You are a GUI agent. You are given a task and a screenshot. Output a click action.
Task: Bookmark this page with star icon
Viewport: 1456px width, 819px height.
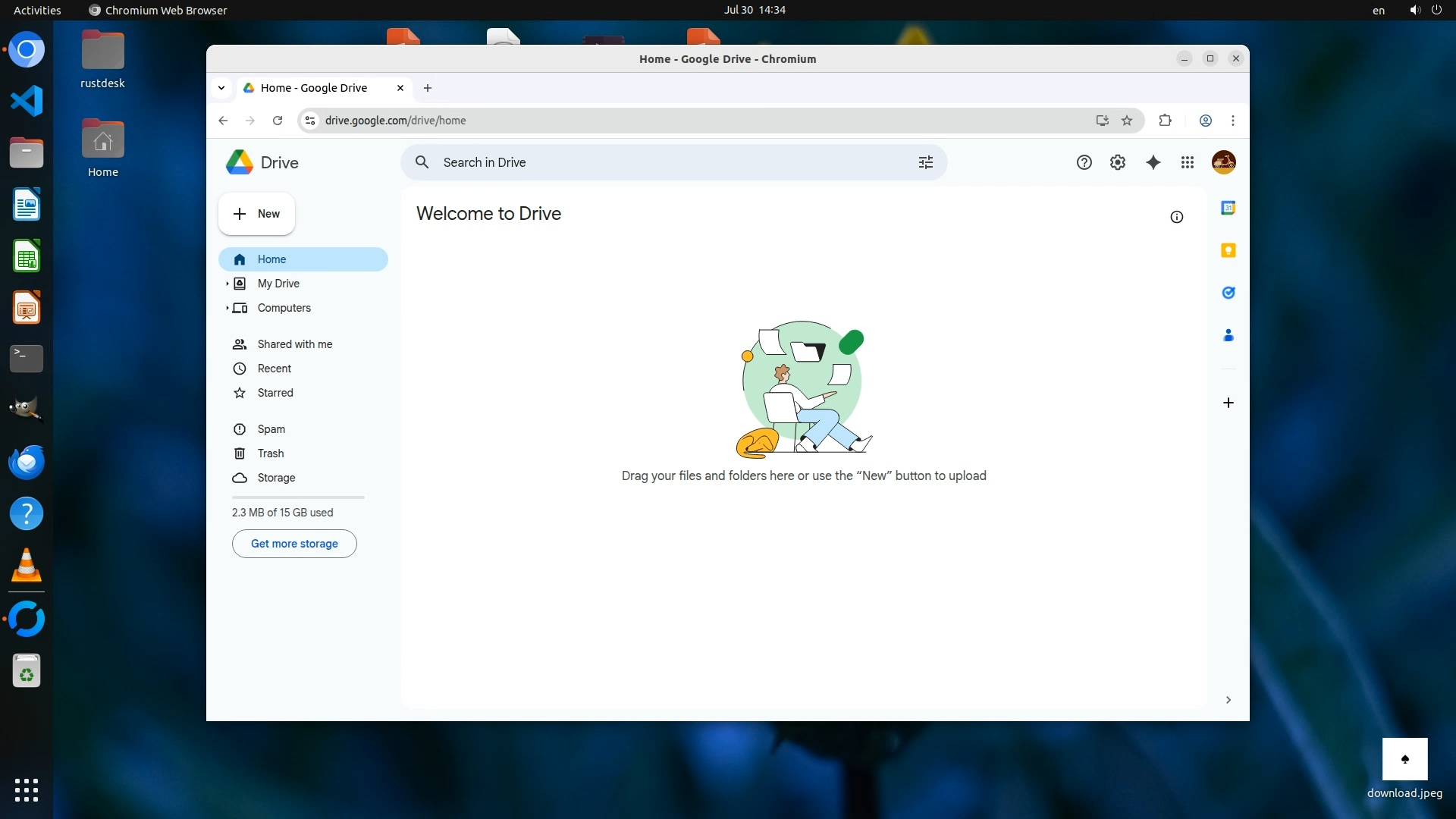coord(1127,121)
